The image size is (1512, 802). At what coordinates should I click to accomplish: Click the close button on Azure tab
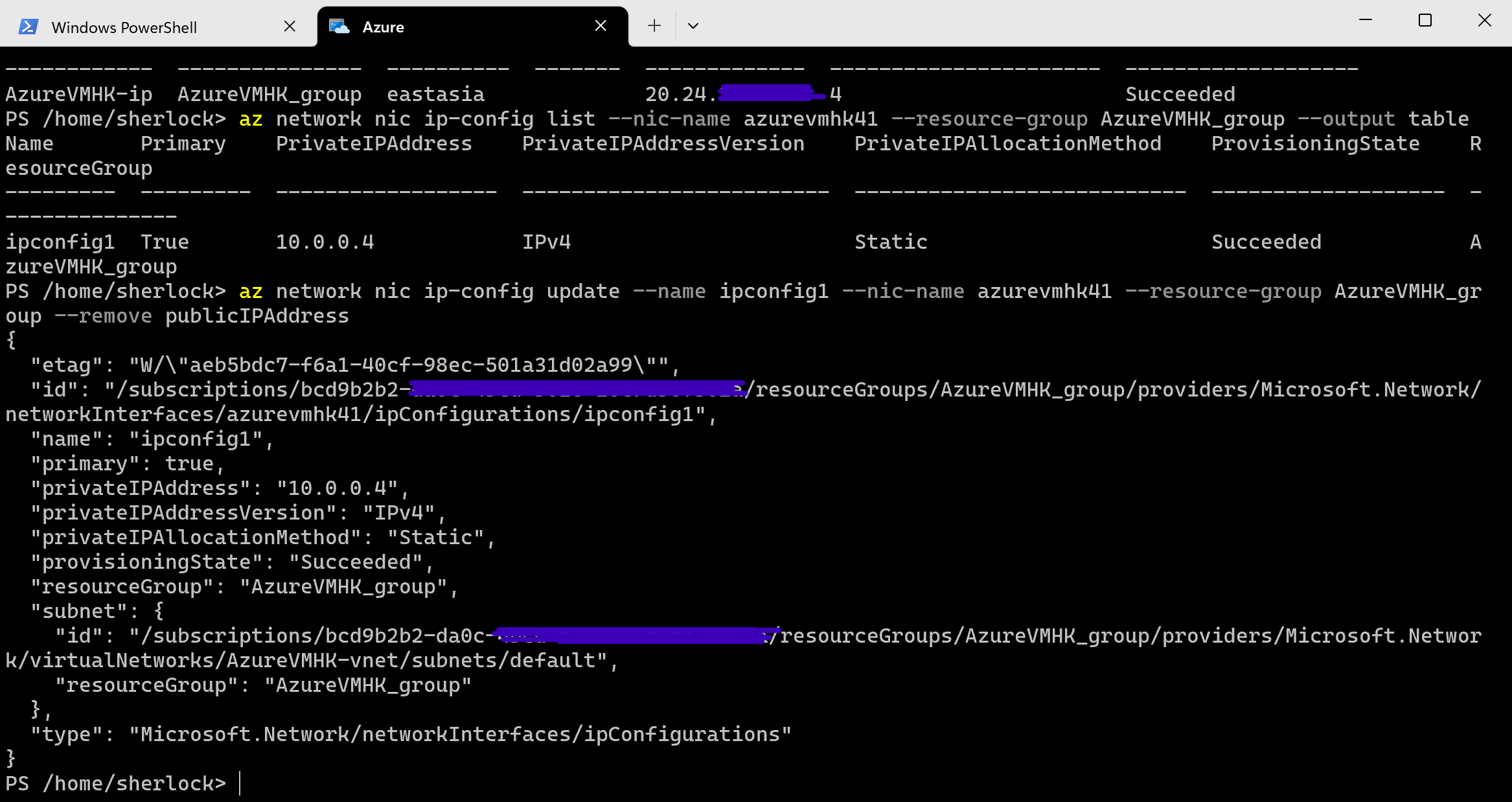(601, 26)
